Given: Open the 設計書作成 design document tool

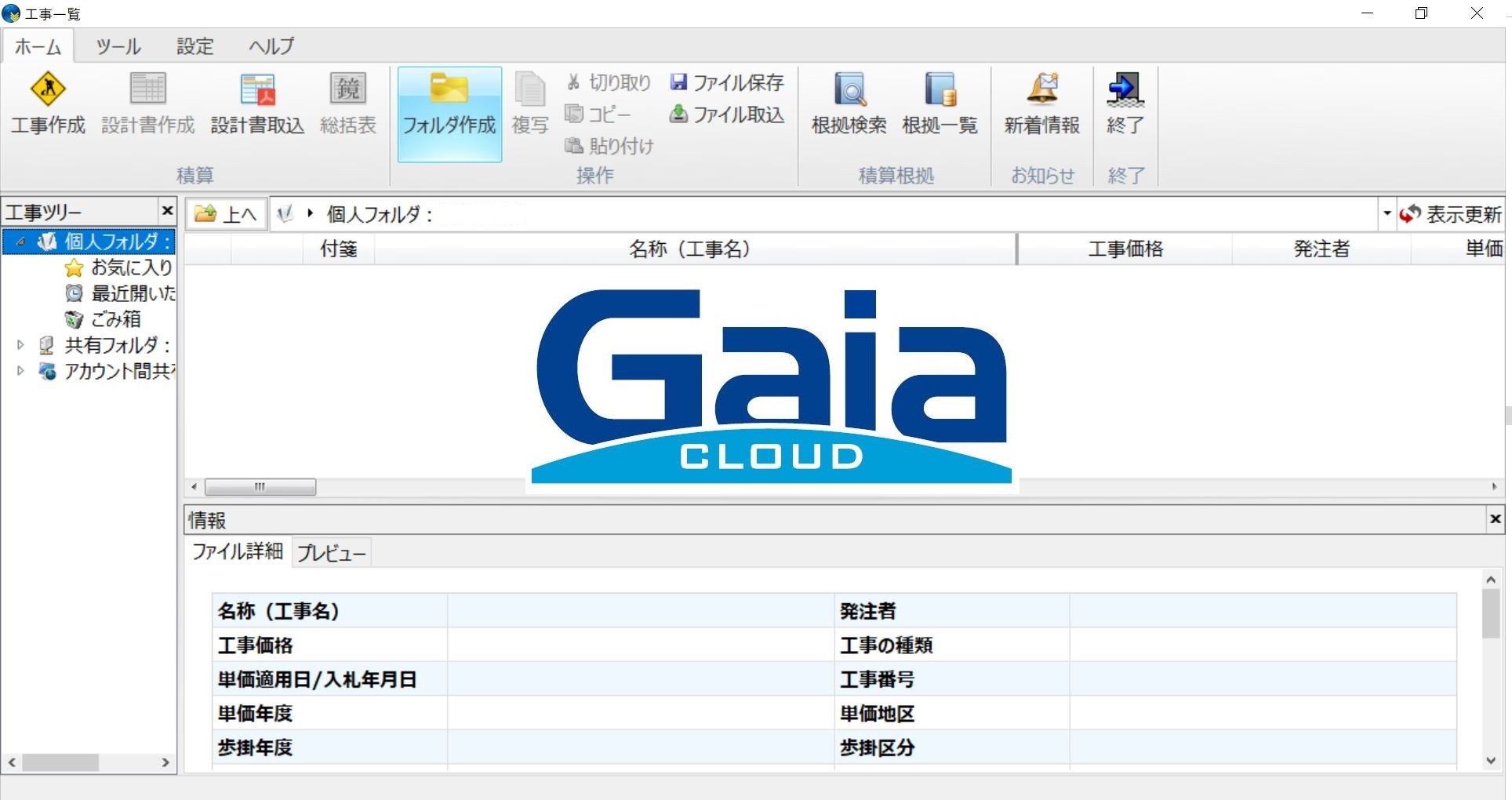Looking at the screenshot, I should point(147,104).
